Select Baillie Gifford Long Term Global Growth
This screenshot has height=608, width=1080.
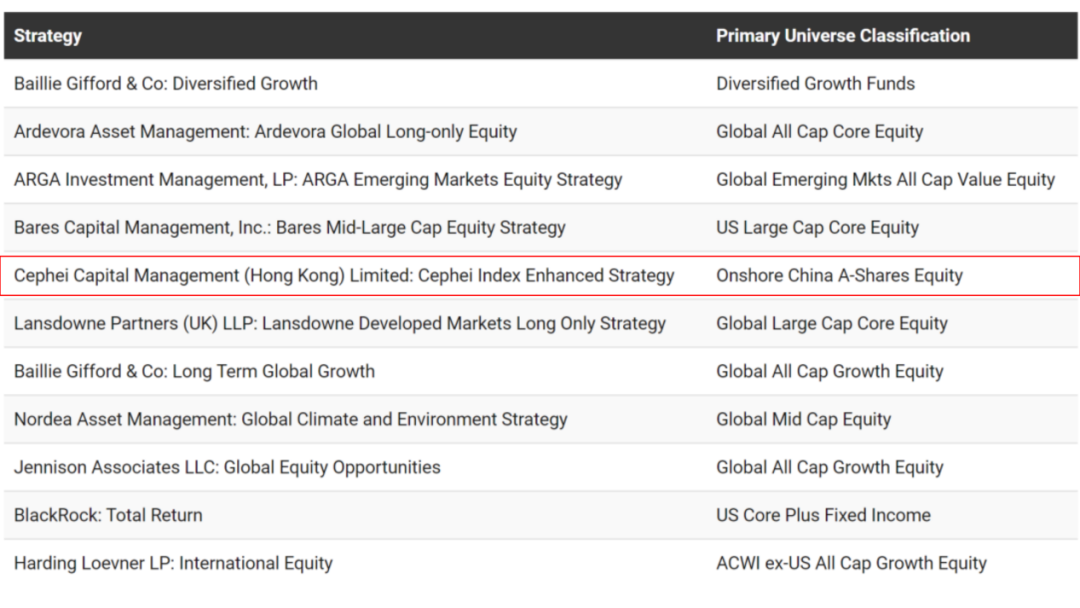coord(194,372)
